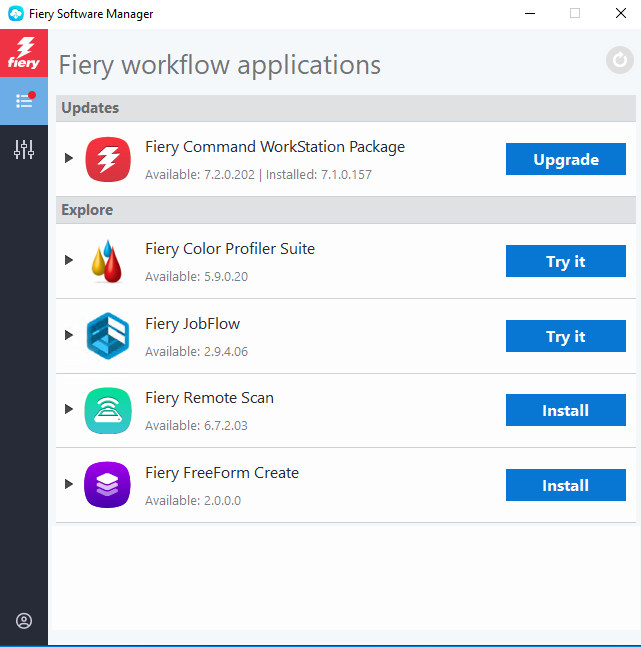Click the Fiery Color Profiler Suite icon
The width and height of the screenshot is (641, 647).
point(107,261)
